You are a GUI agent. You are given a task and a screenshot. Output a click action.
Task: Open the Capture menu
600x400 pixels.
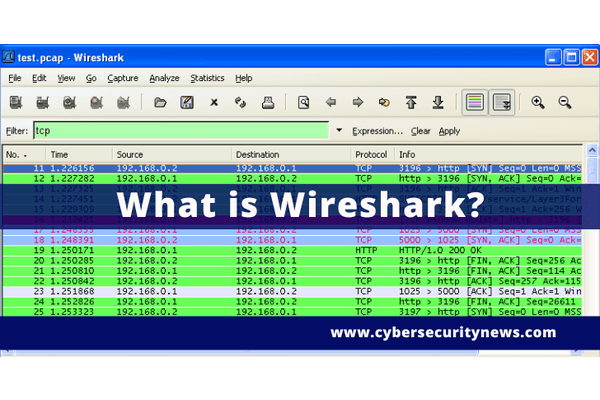coord(123,78)
